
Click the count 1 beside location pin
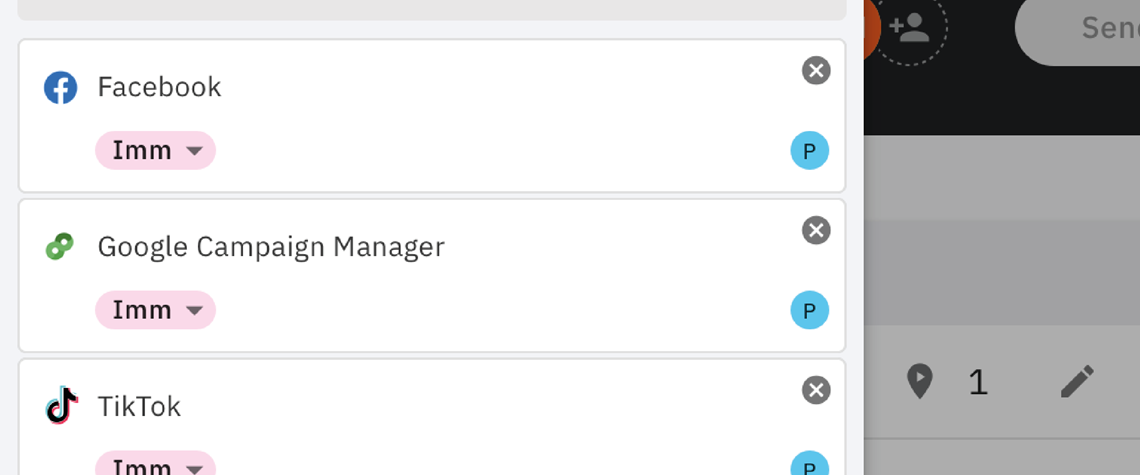tap(979, 382)
